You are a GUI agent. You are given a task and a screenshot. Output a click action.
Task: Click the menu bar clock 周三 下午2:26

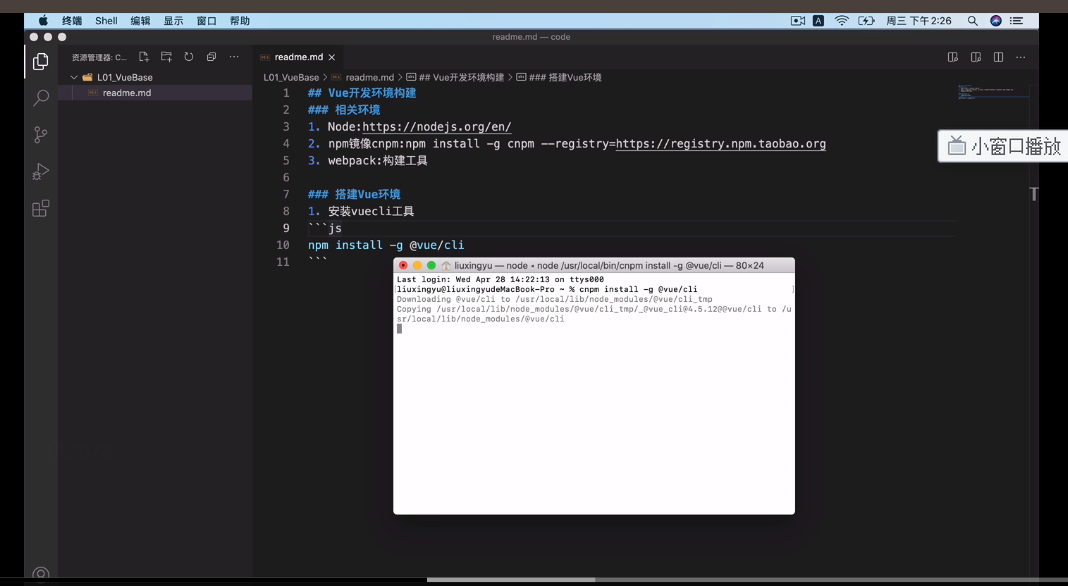(919, 20)
